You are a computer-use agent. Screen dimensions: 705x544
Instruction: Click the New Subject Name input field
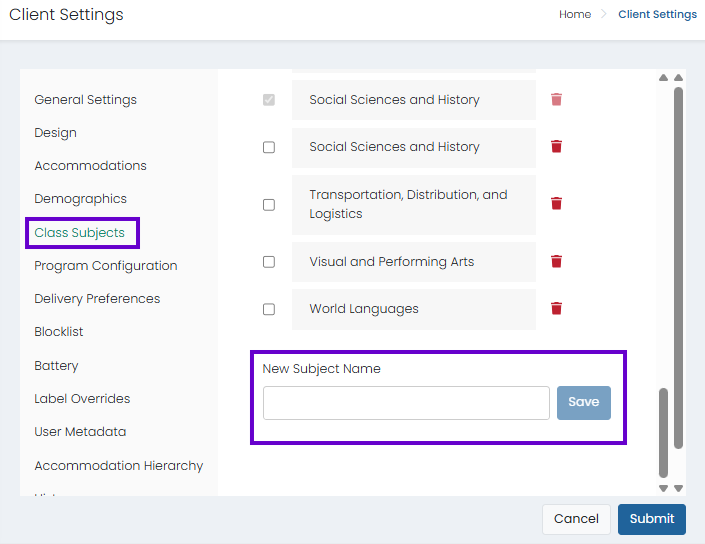(406, 403)
